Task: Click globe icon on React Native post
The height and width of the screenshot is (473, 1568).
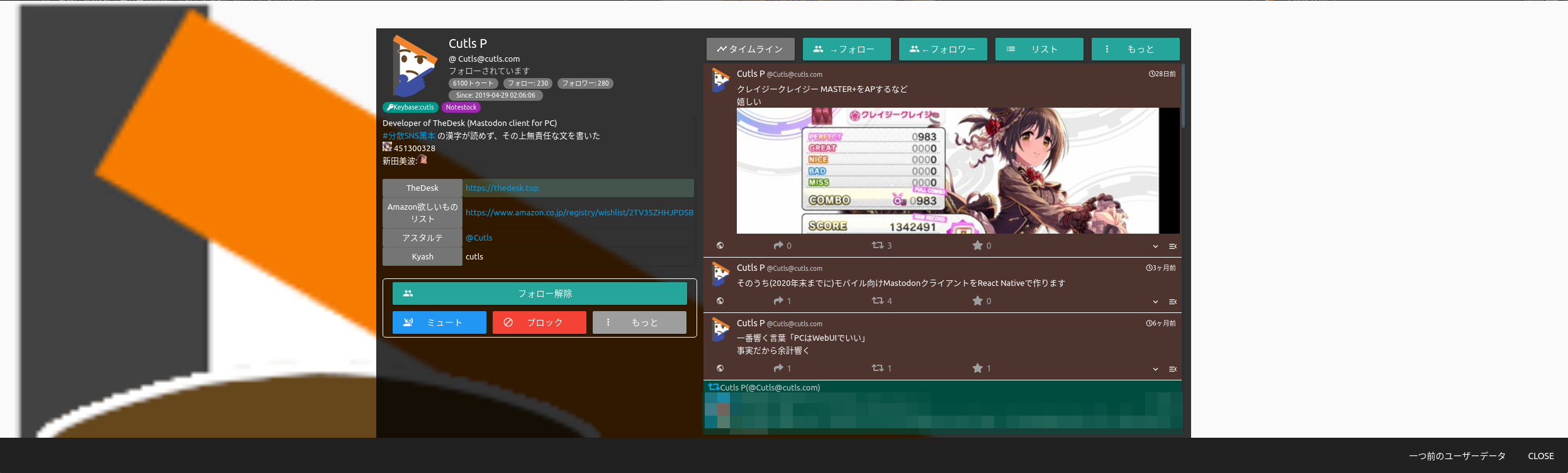Action: [720, 301]
